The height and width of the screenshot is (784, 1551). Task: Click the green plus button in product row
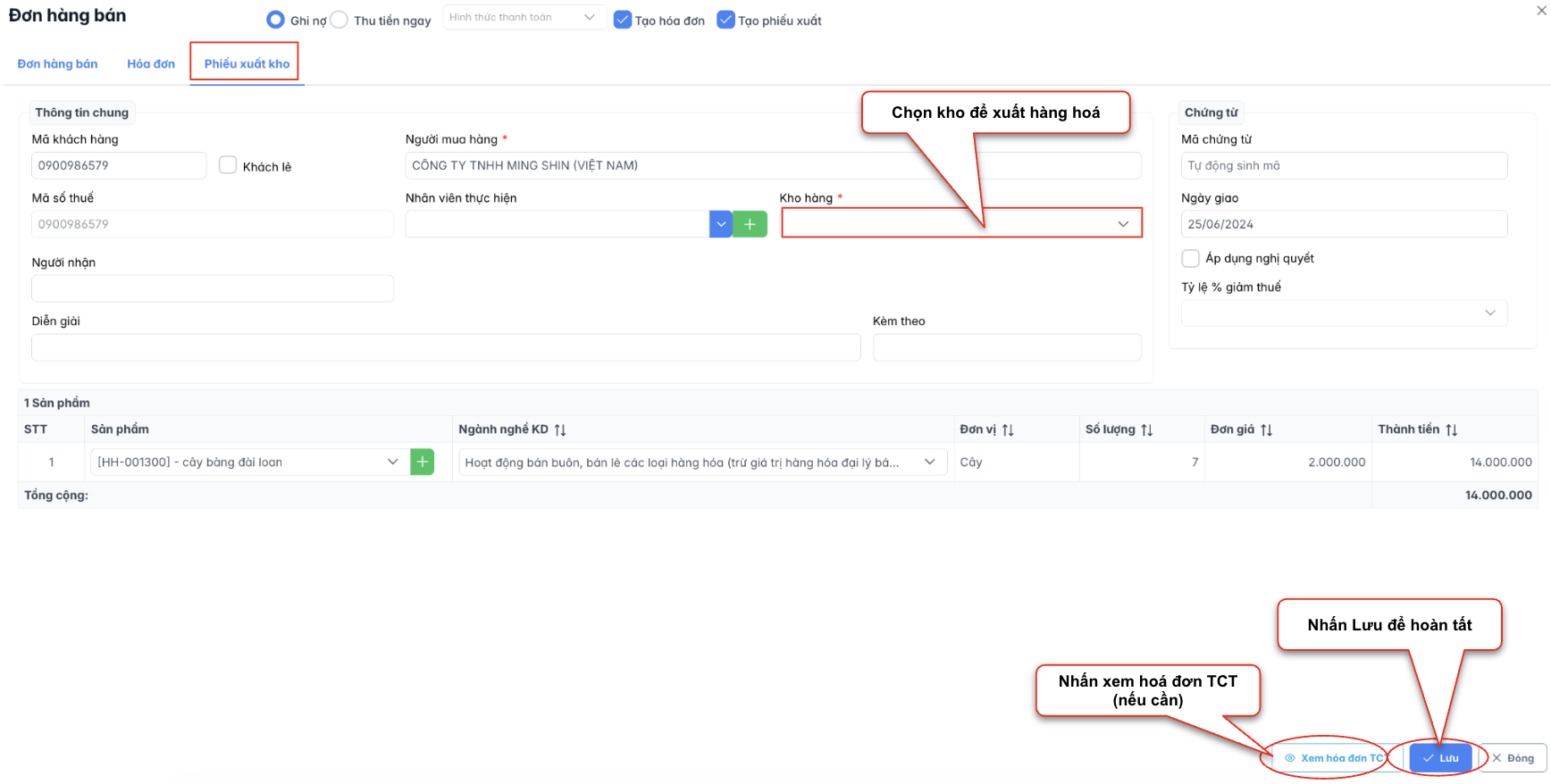tap(422, 462)
